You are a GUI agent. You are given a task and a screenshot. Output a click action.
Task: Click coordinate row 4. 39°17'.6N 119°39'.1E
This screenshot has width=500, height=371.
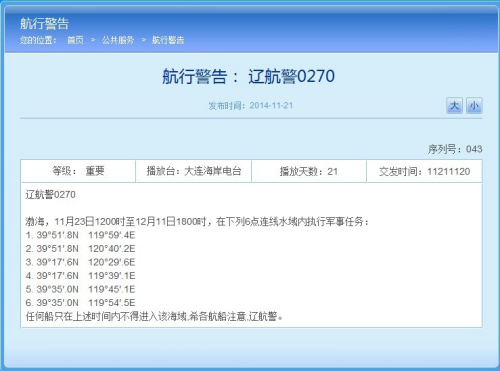80,276
